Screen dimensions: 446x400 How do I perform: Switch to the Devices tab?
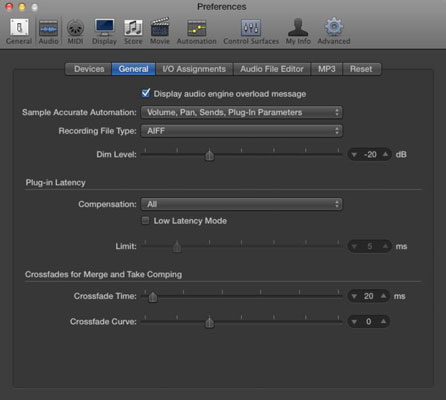click(89, 69)
